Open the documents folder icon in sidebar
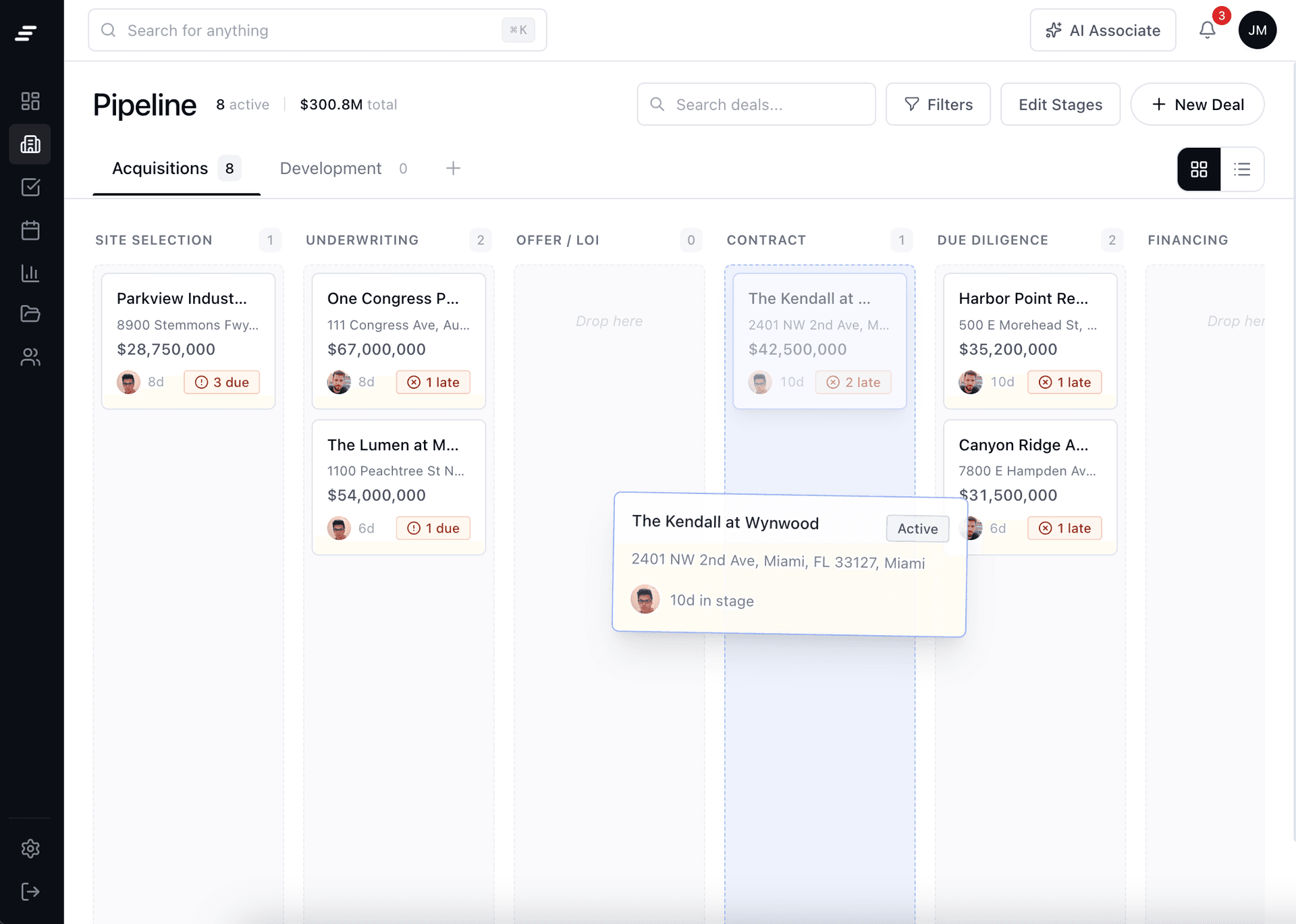The image size is (1296, 924). (x=30, y=314)
